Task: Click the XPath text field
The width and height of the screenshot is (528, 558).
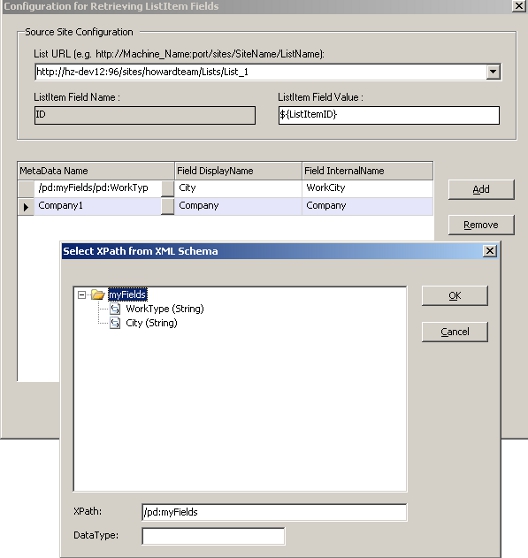Action: pos(274,512)
